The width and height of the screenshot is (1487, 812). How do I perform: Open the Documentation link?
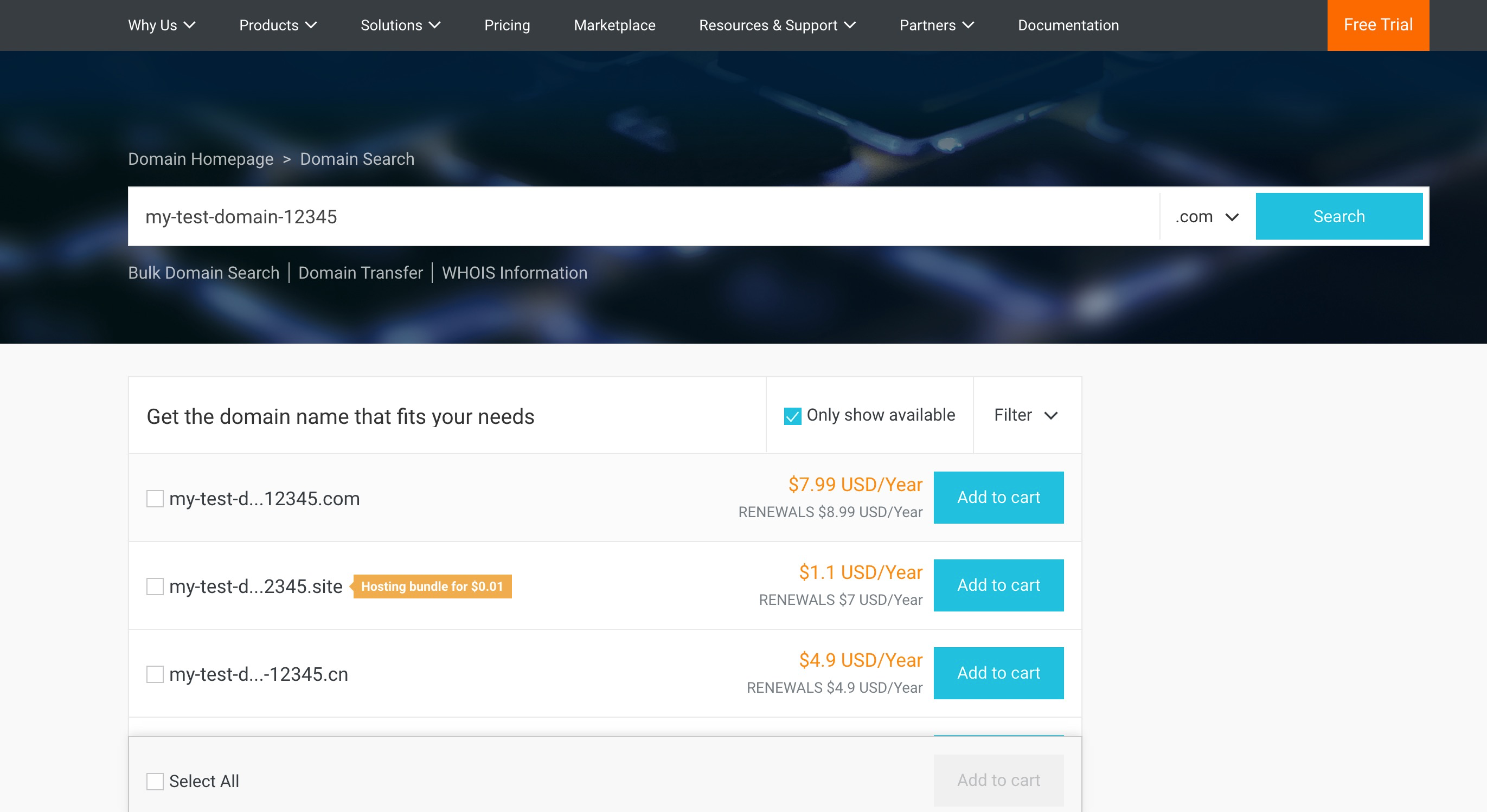click(x=1068, y=25)
